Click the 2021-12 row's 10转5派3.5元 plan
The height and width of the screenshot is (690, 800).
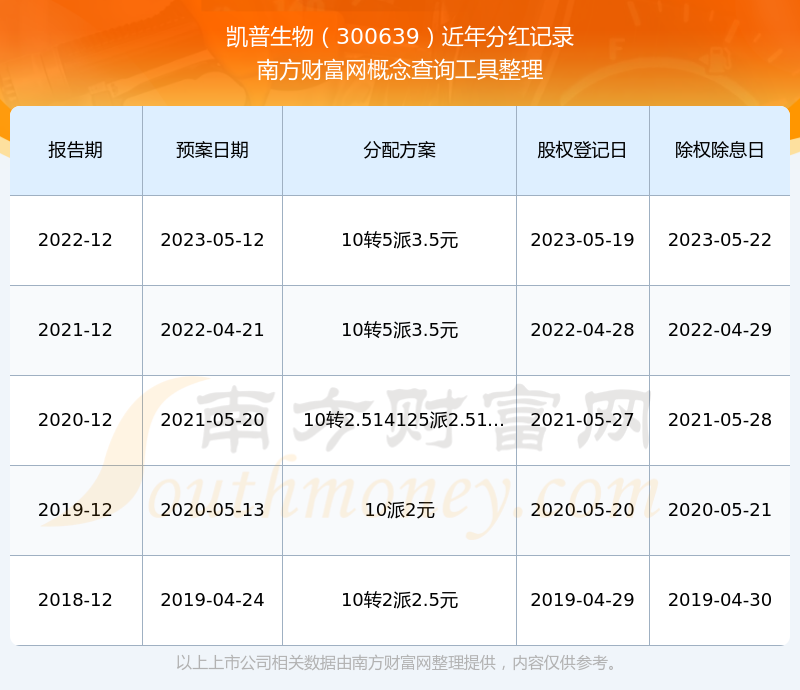(399, 330)
